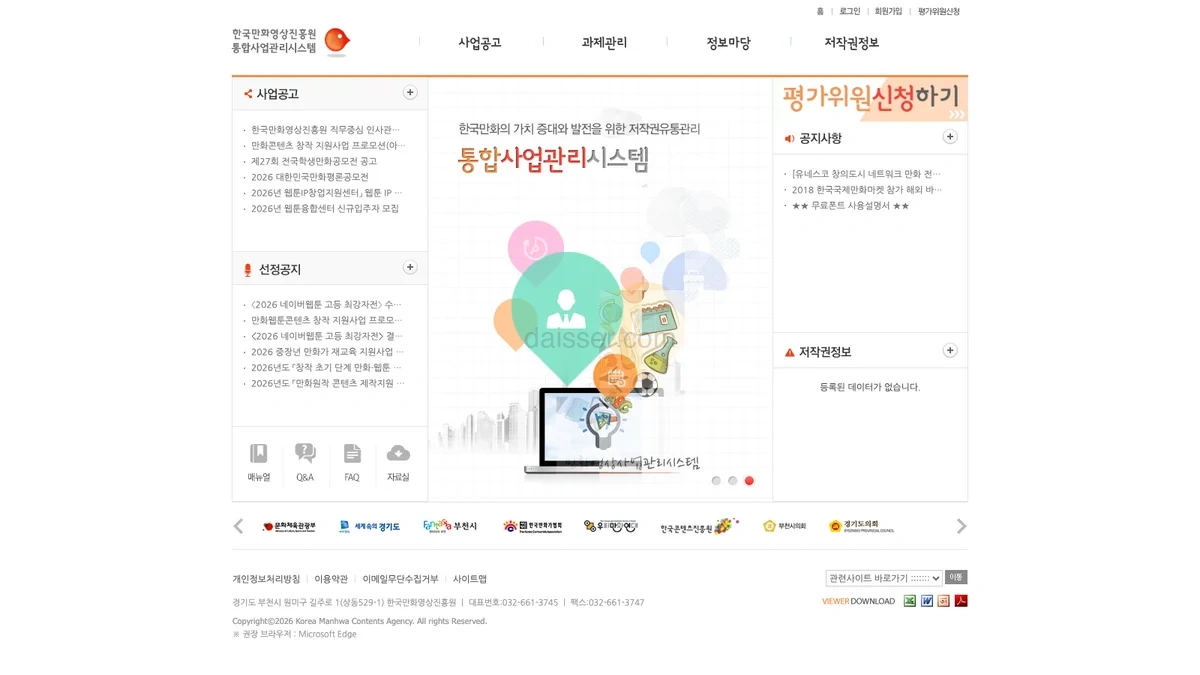Download the Excel viewer
Viewport: 1200px width, 675px height.
pyautogui.click(x=910, y=601)
